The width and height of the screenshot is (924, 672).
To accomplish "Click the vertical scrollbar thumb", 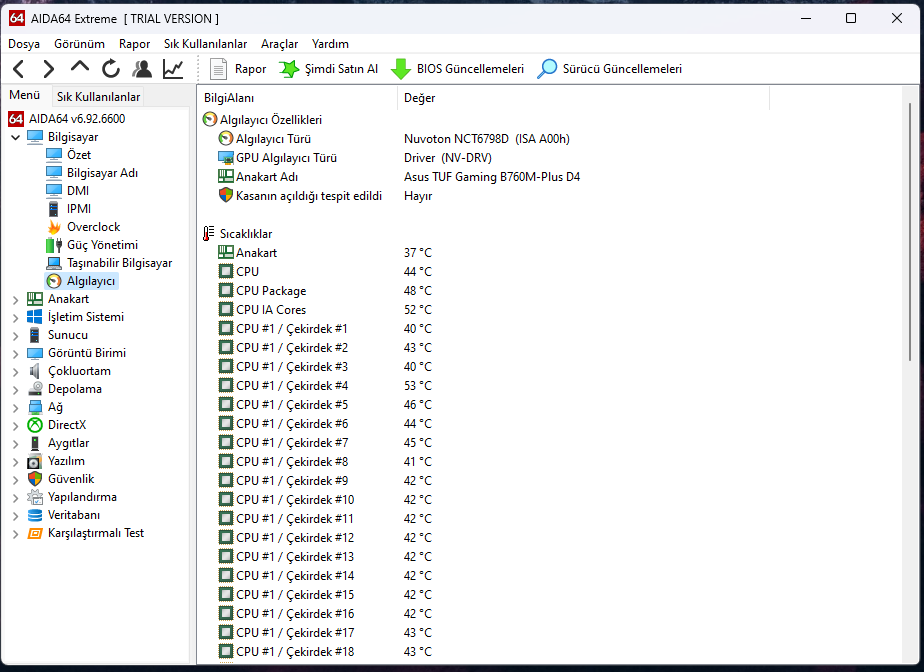I will pyautogui.click(x=910, y=232).
